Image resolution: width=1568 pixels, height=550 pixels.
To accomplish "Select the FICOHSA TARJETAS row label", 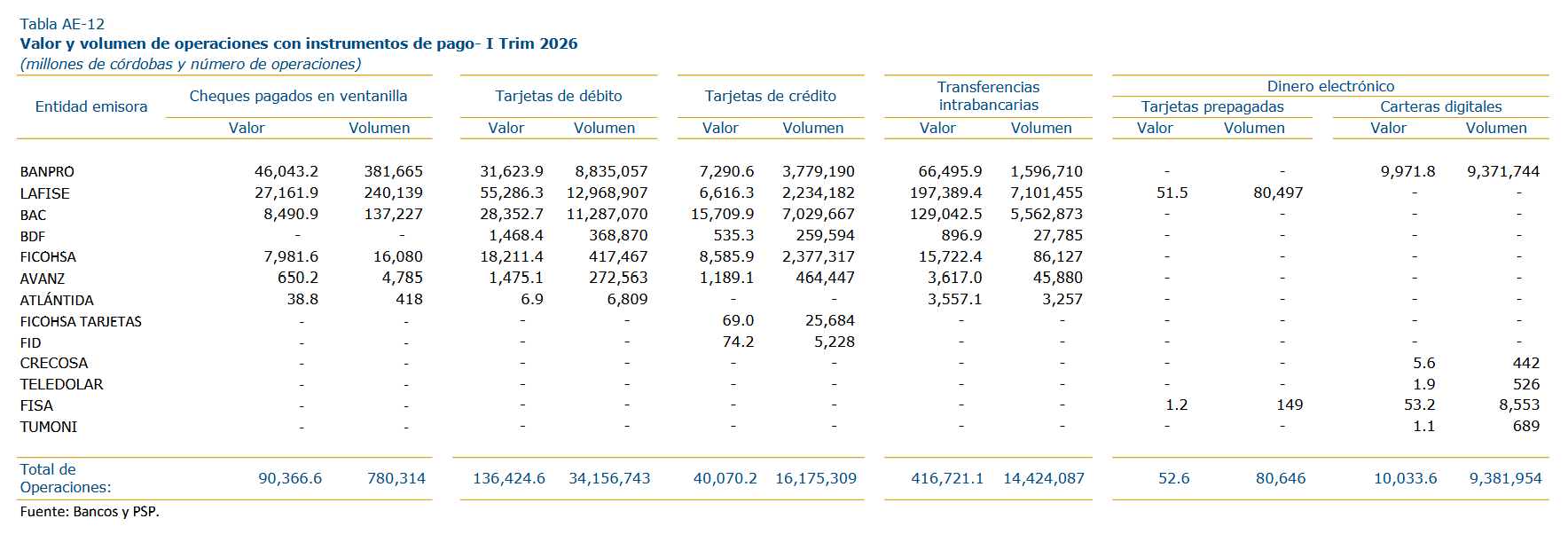I will click(x=81, y=321).
